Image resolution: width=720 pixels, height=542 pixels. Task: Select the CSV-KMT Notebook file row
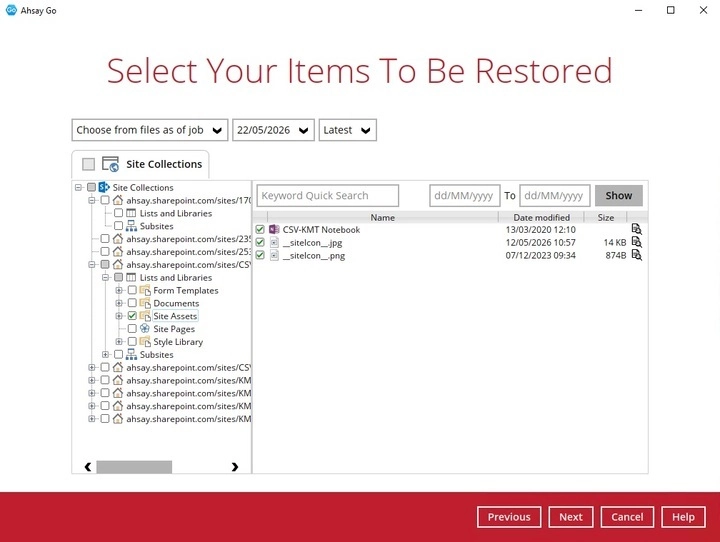point(450,229)
